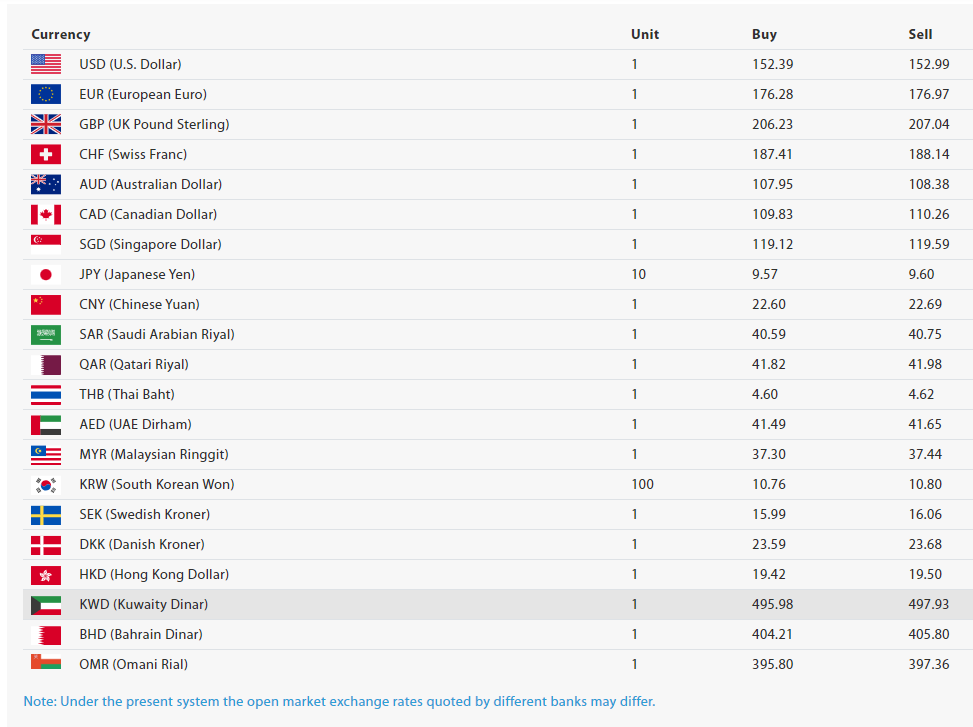The width and height of the screenshot is (973, 727).
Task: Select the South Korean flag icon
Action: tap(46, 484)
